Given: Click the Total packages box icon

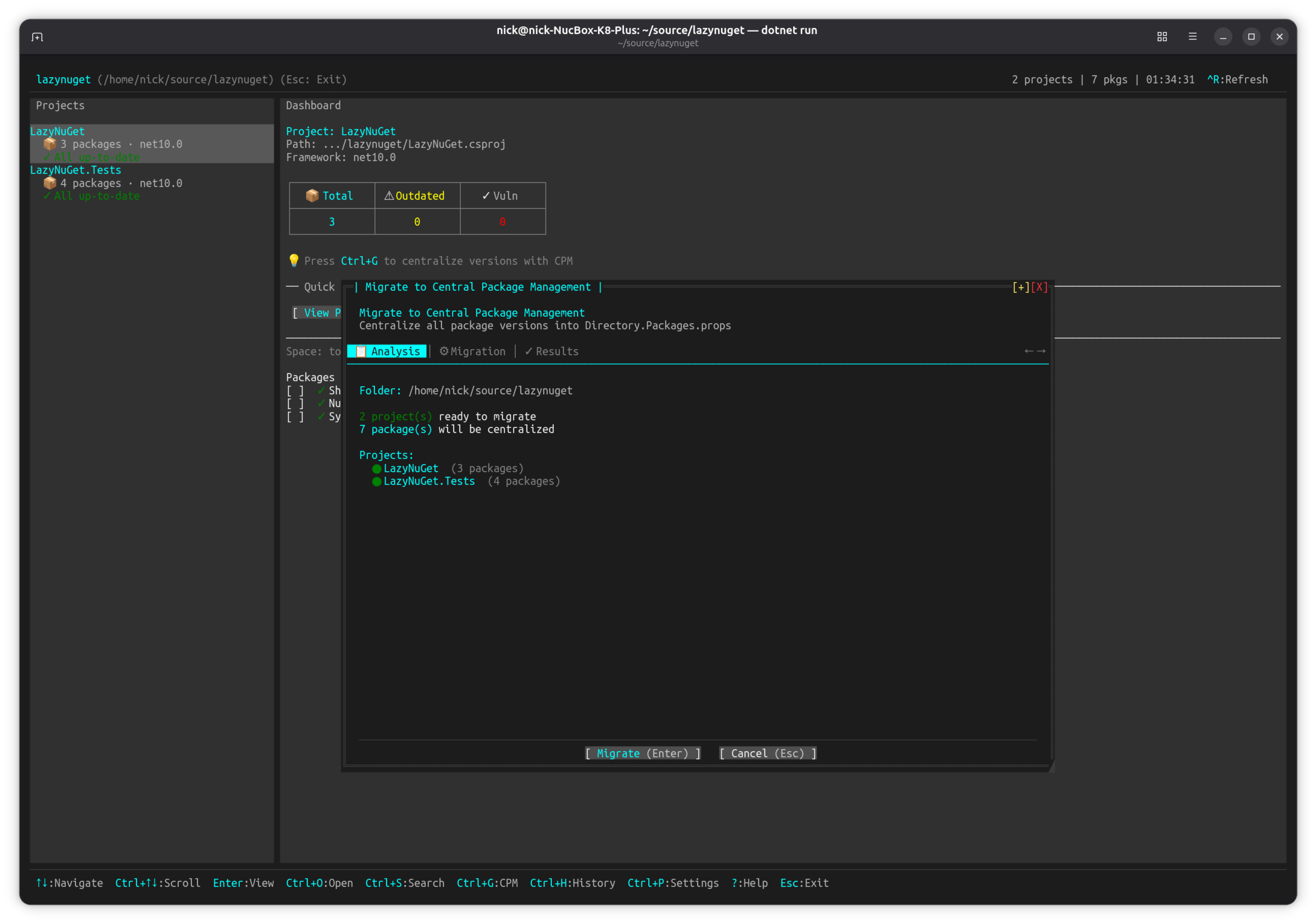Looking at the screenshot, I should [312, 196].
